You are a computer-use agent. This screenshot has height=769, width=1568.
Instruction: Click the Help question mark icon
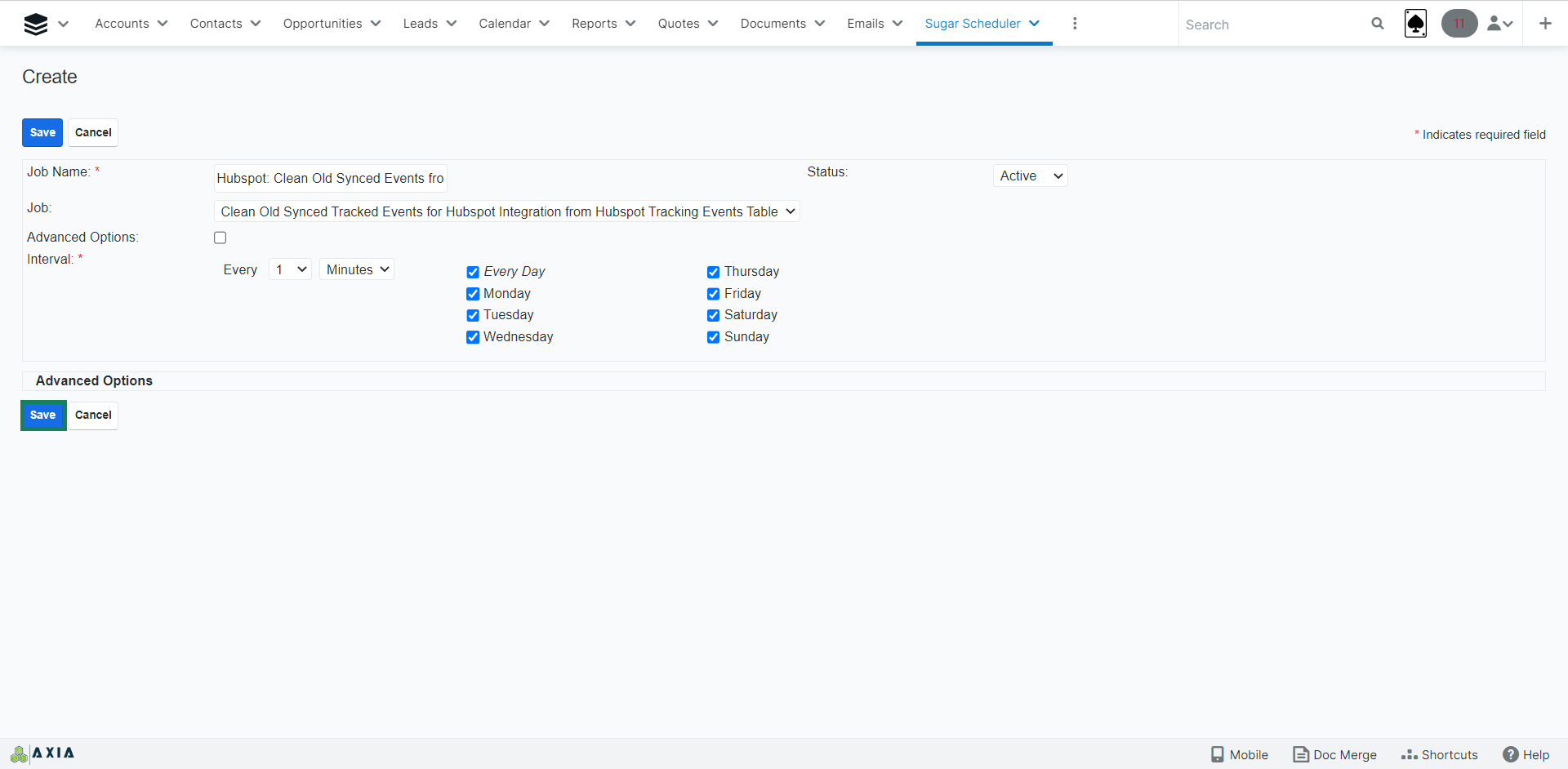1511,754
